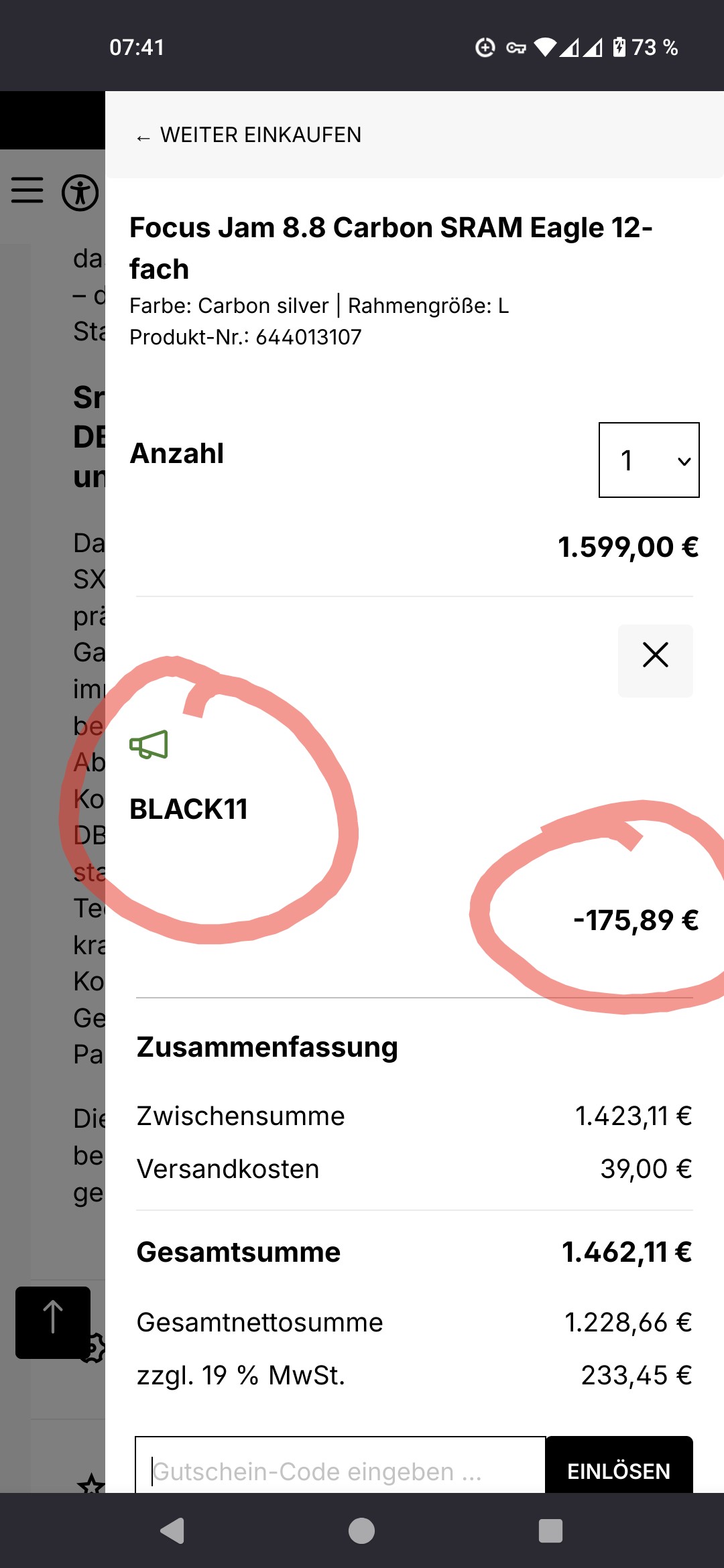The image size is (724, 1568).
Task: Tap the Wi-Fi status icon
Action: 546,48
